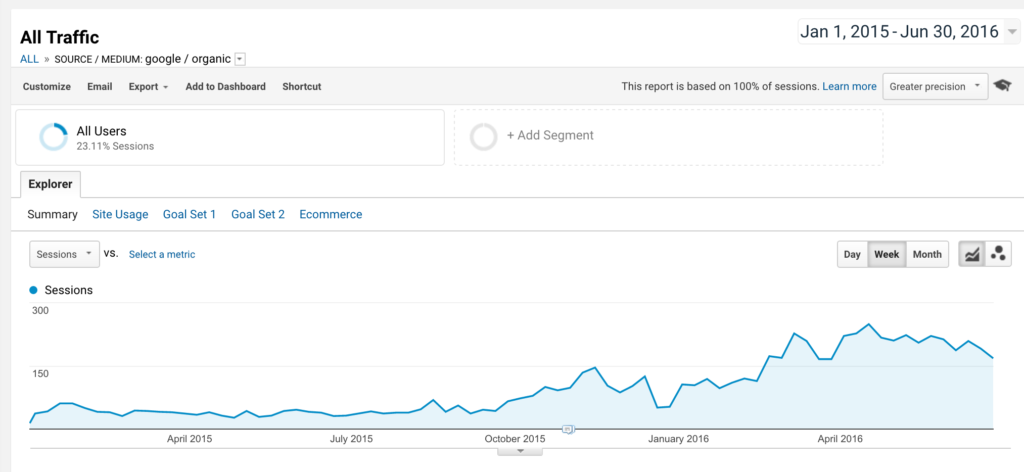Switch to the Site Usage tab
1024x472 pixels.
point(120,214)
